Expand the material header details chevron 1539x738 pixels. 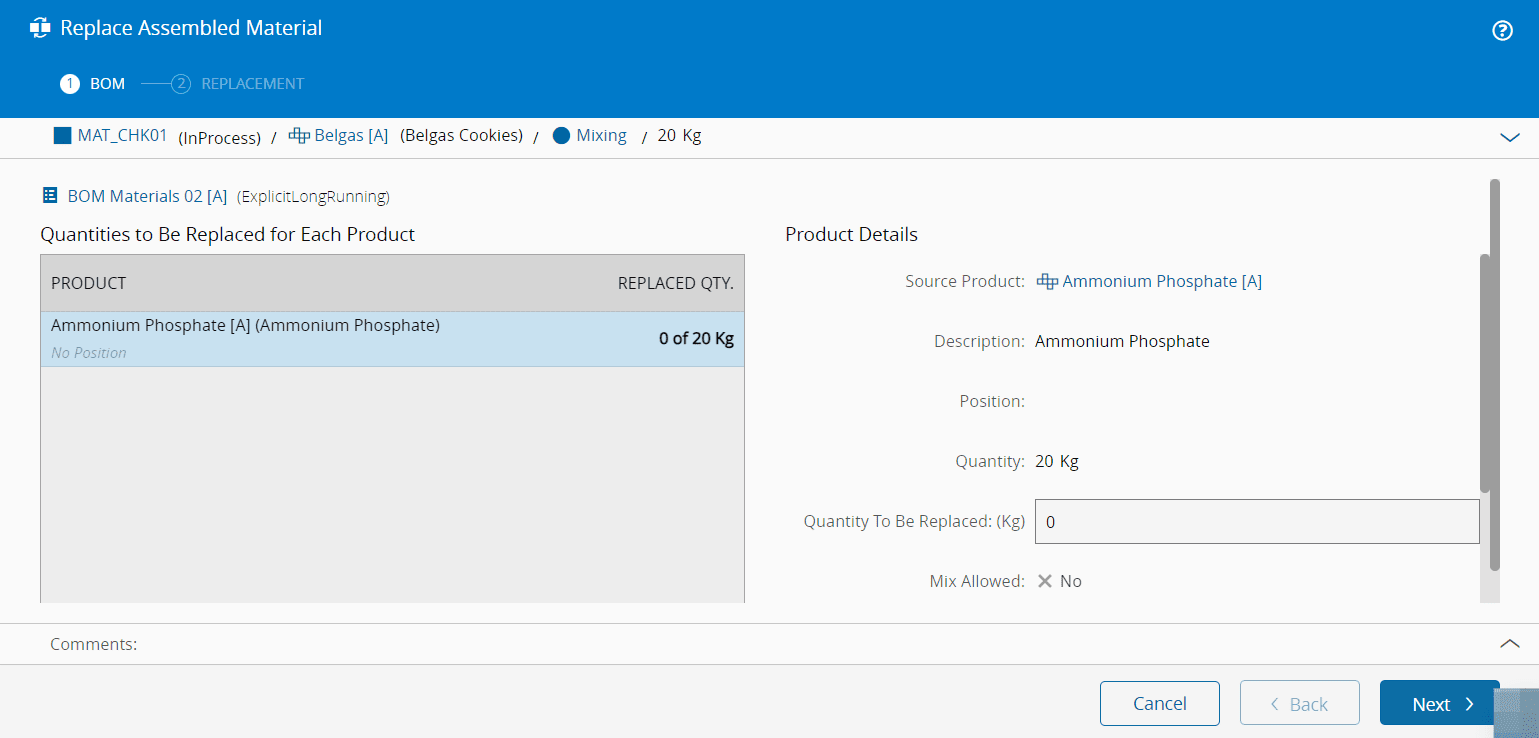1510,138
